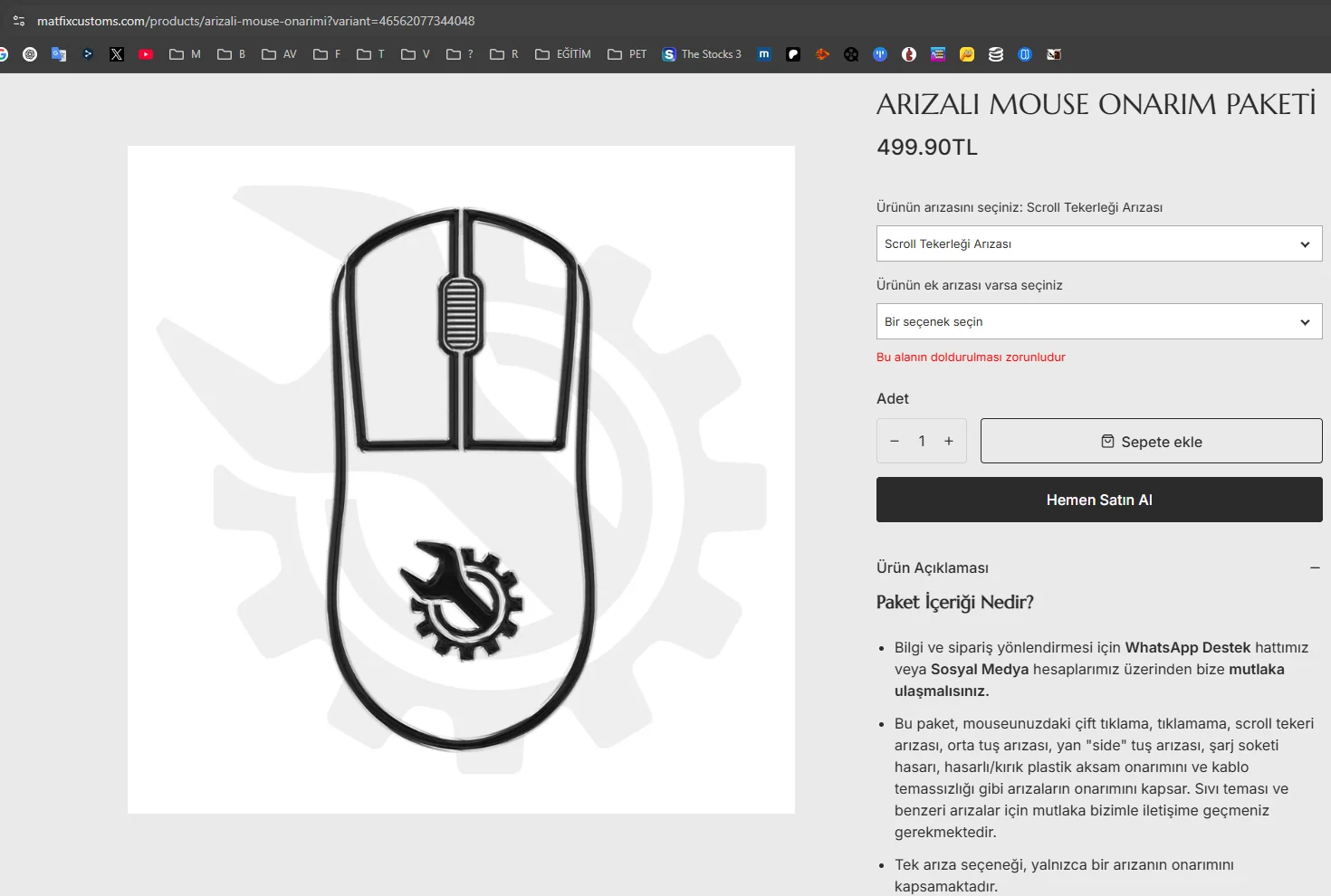This screenshot has width=1331, height=896.
Task: Open the YouTube bookmark
Action: (x=146, y=54)
